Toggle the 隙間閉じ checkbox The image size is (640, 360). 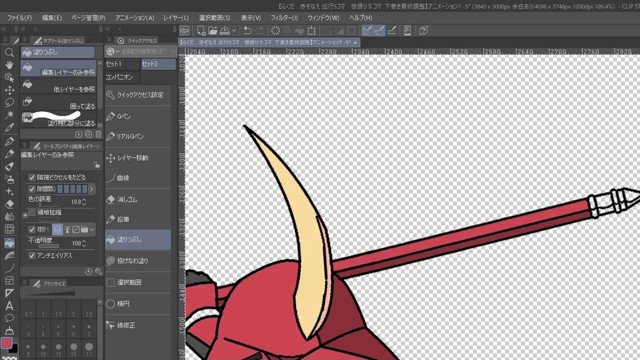32,189
